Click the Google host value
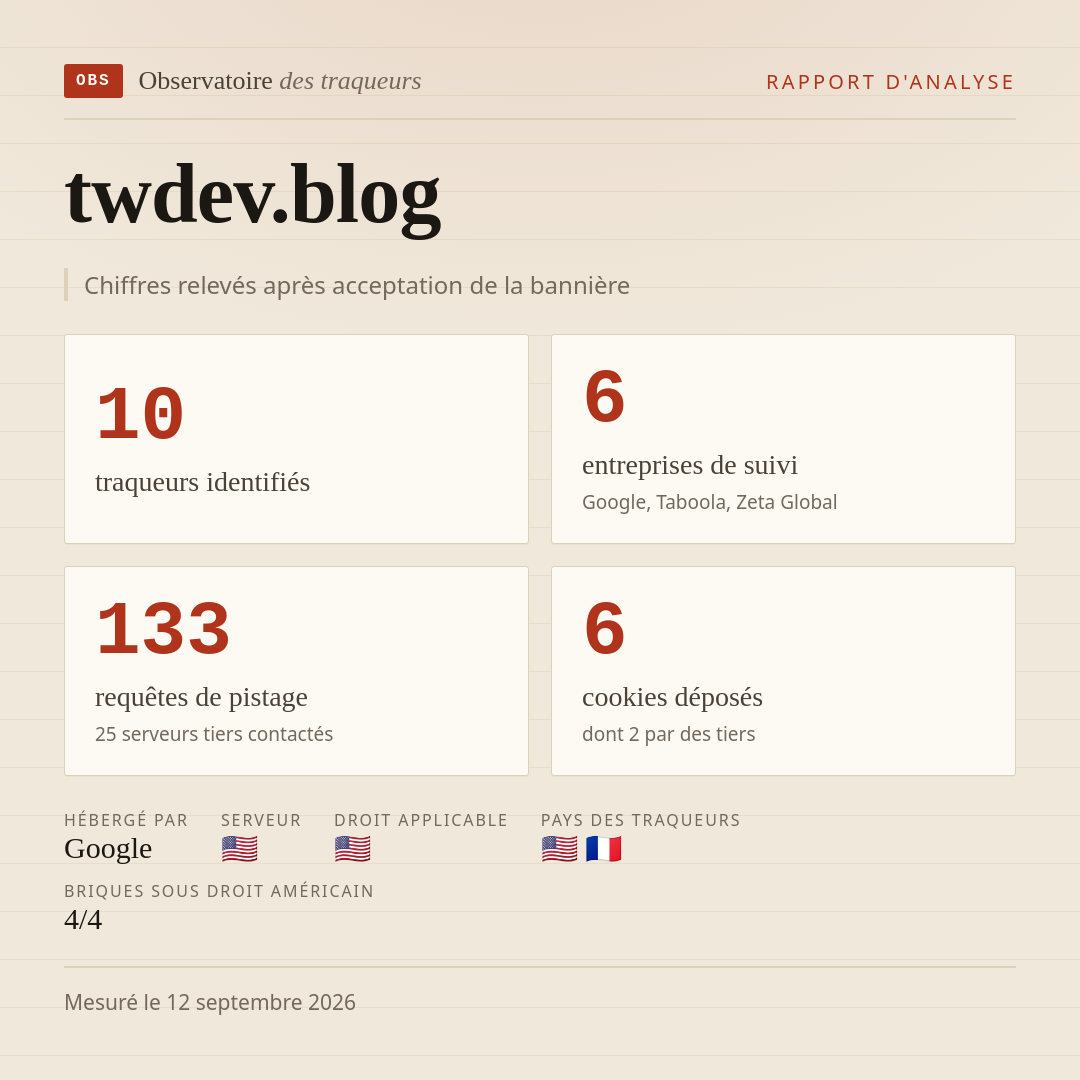This screenshot has width=1080, height=1080. pos(108,849)
